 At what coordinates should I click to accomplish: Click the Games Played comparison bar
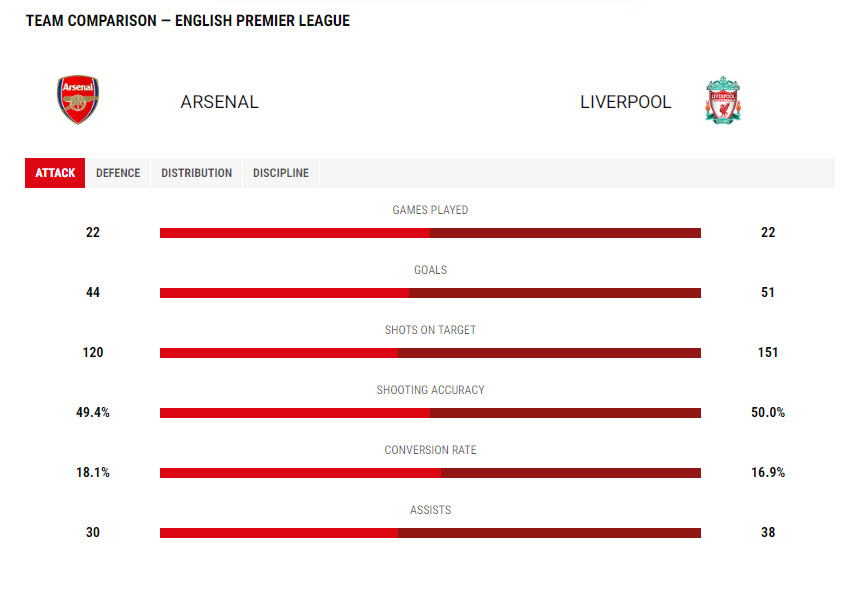coord(430,233)
